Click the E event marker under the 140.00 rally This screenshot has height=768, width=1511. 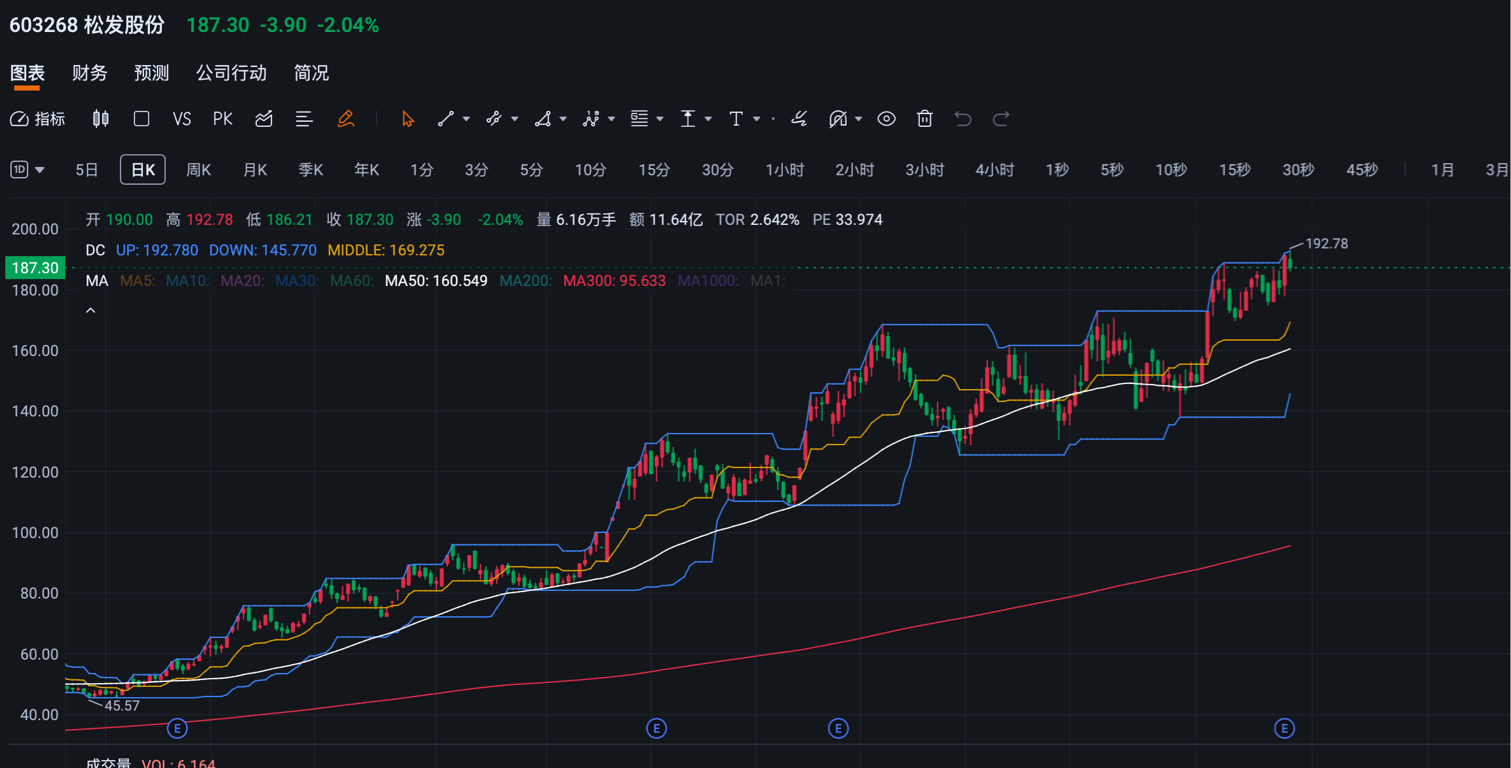point(838,728)
